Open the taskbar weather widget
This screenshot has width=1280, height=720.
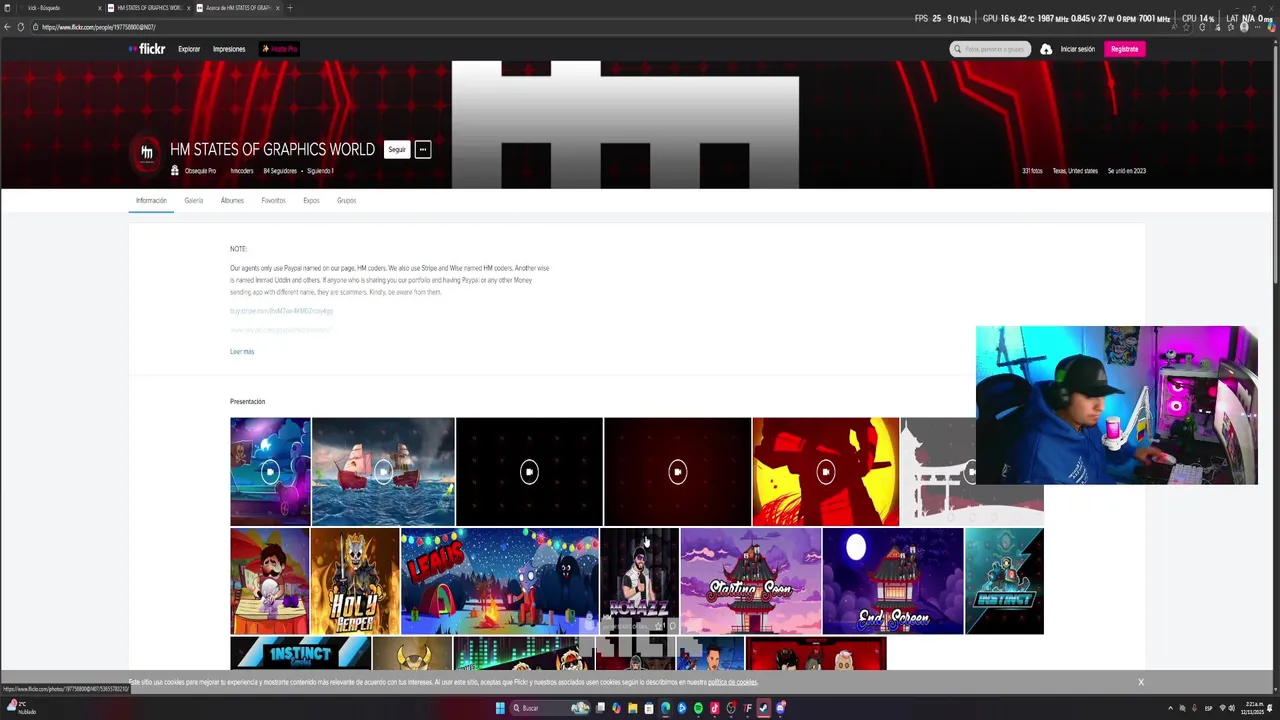click(20, 708)
